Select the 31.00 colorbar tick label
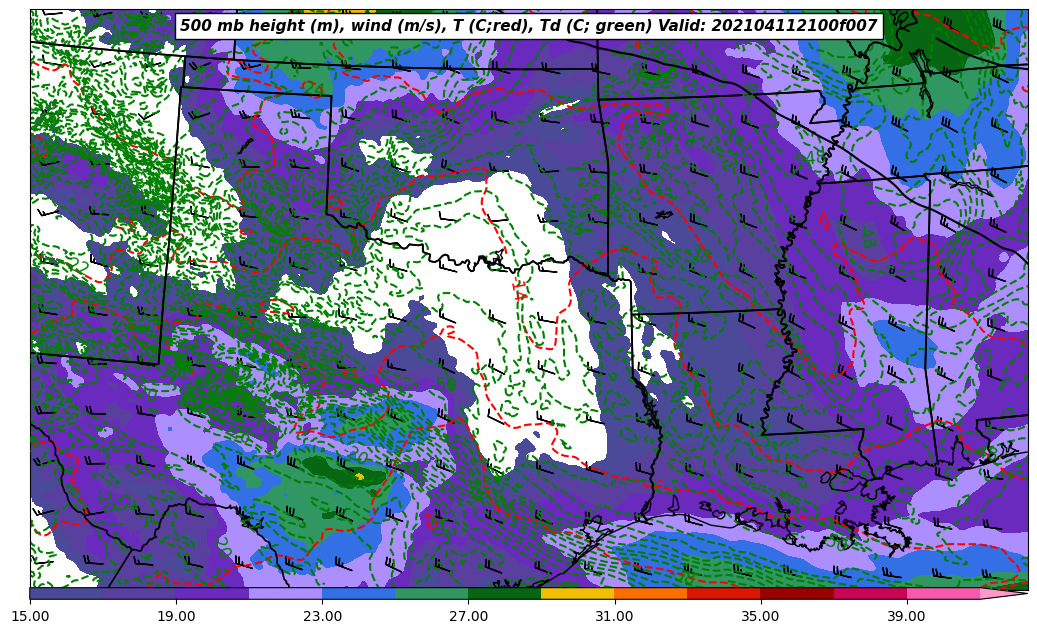 coord(614,616)
